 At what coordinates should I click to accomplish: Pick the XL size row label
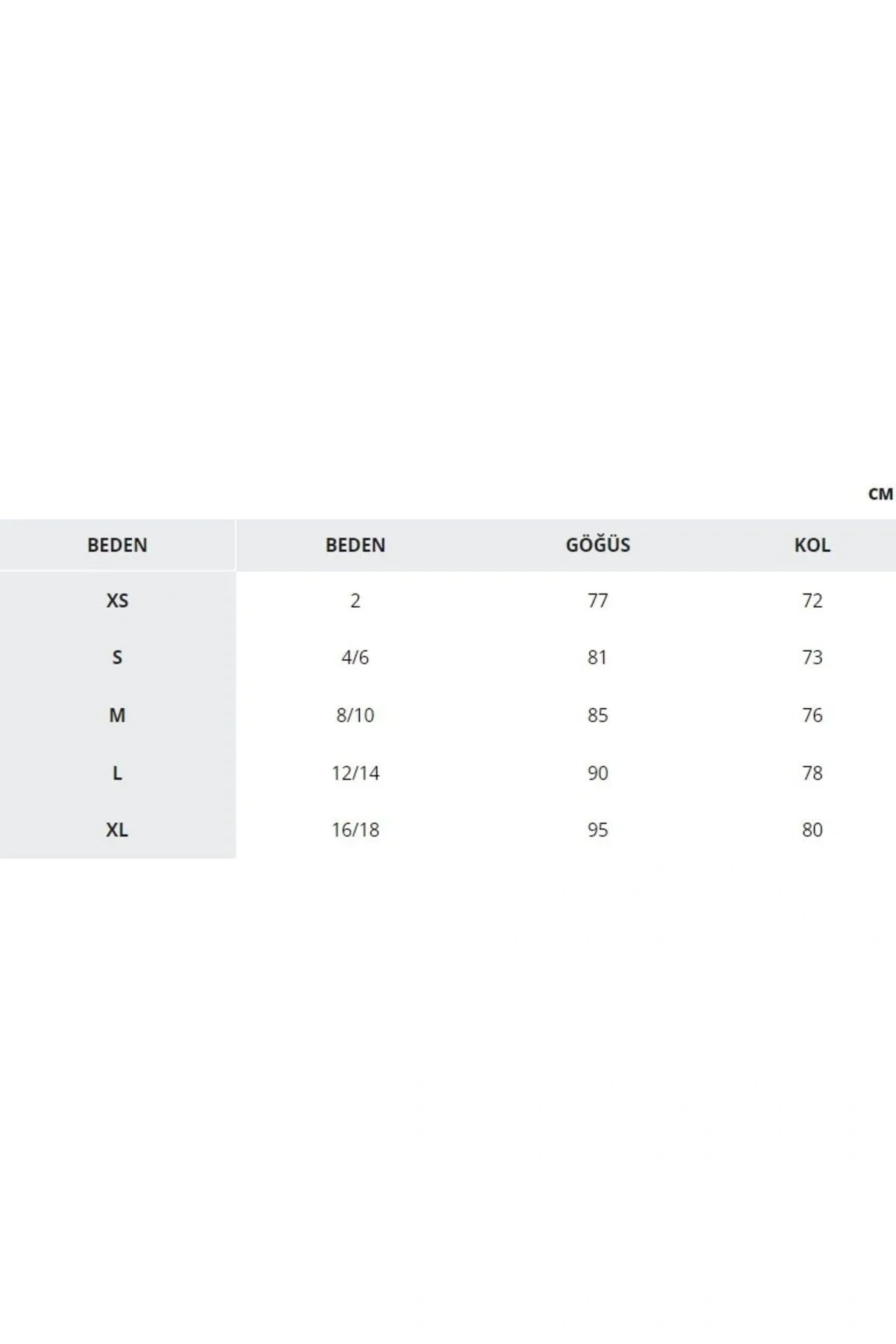click(117, 830)
